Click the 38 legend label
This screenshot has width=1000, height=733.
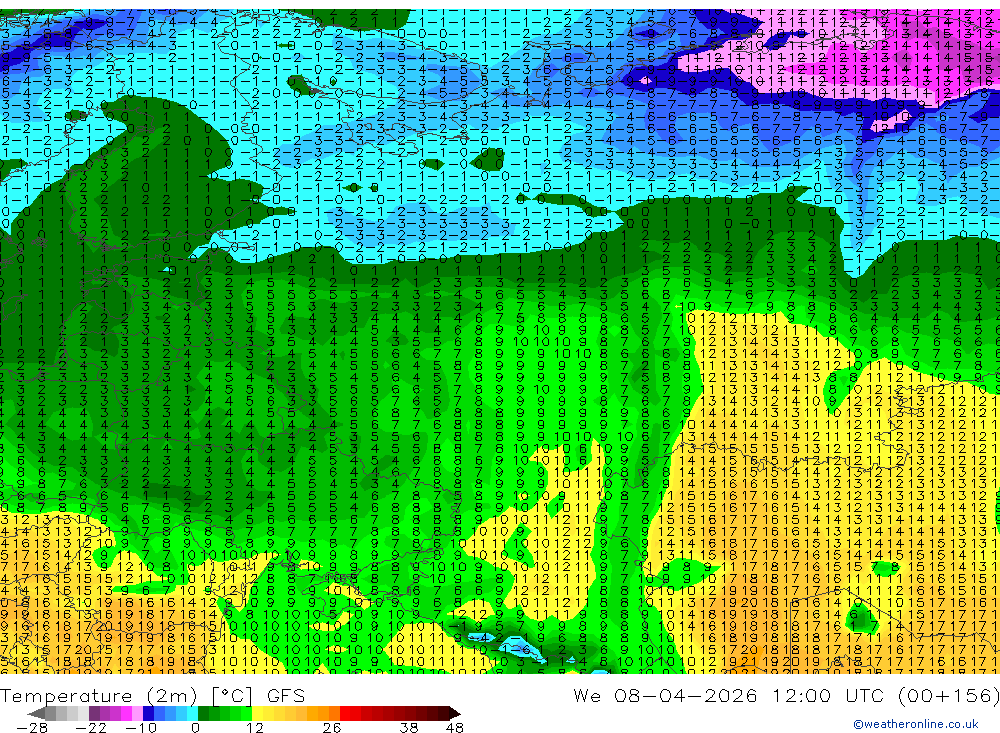click(409, 727)
